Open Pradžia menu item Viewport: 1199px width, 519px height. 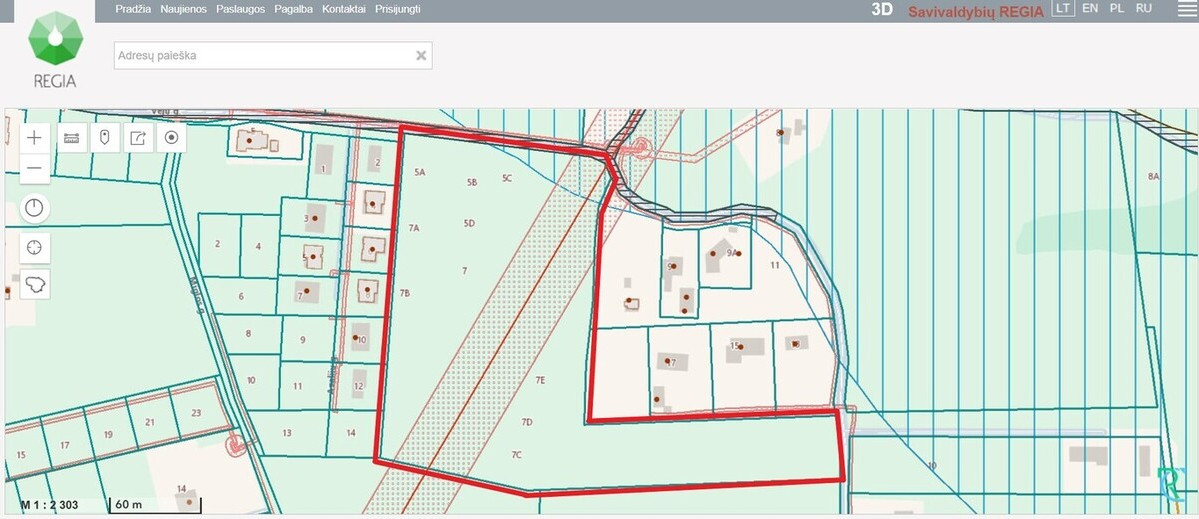[133, 9]
